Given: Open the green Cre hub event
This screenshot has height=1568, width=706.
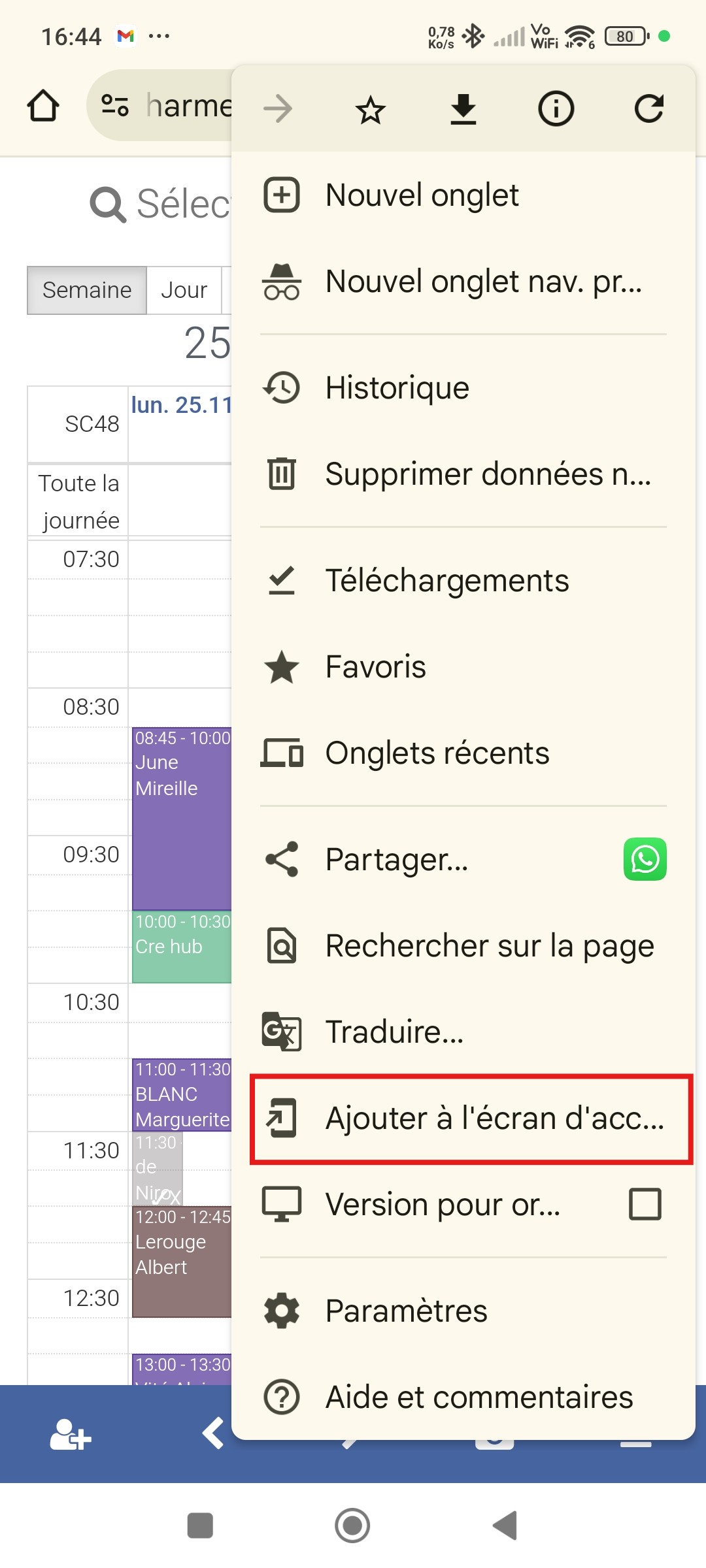Looking at the screenshot, I should (x=182, y=947).
